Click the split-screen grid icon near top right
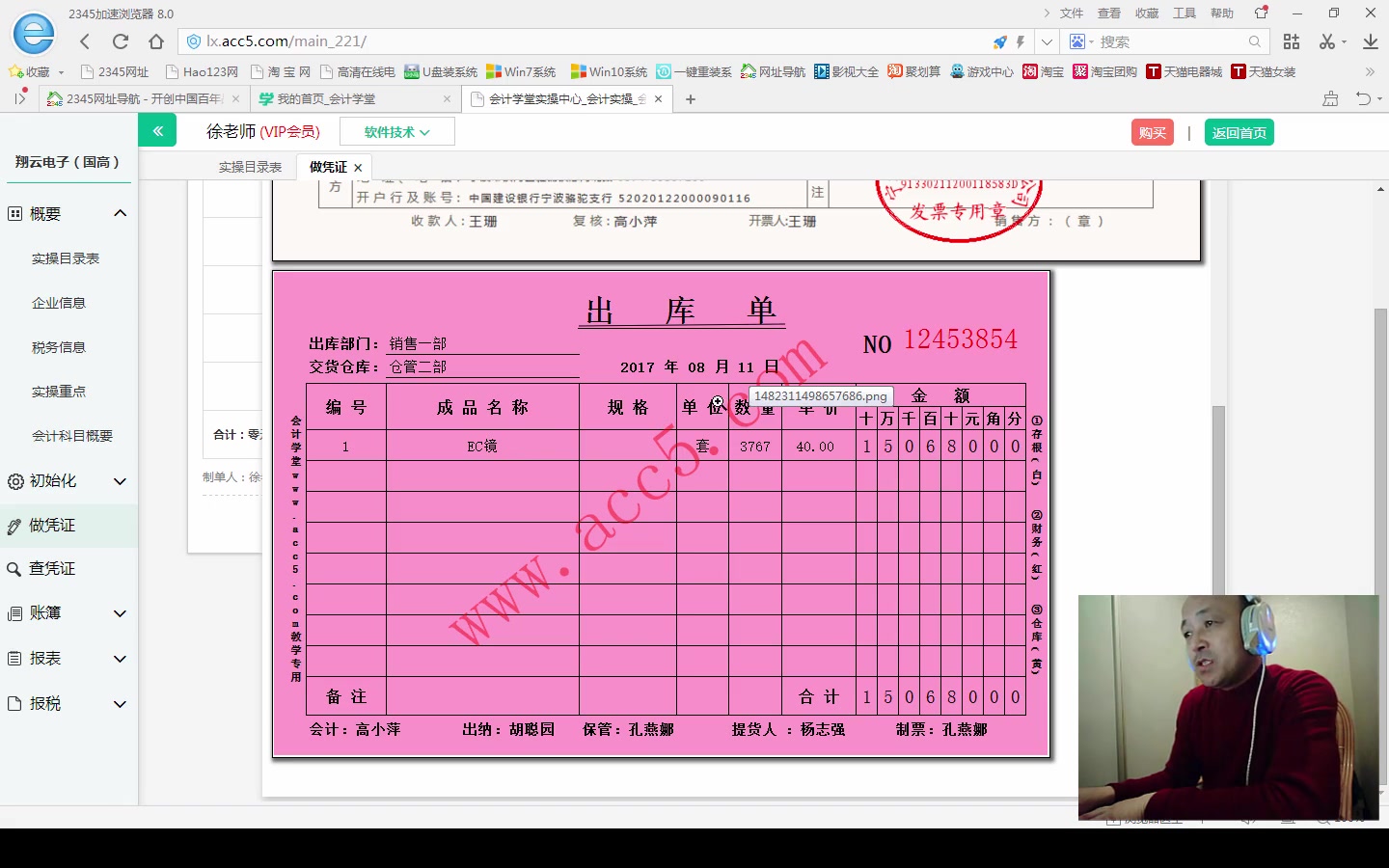 click(1292, 41)
